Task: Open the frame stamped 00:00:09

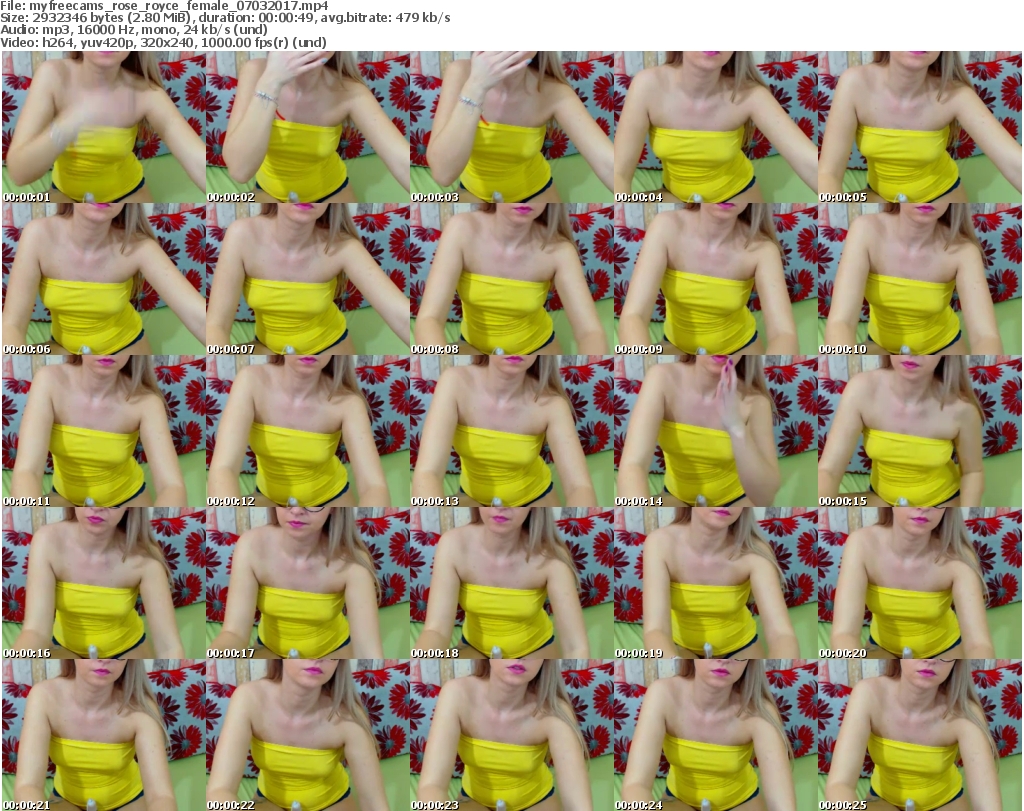Action: pyautogui.click(x=716, y=279)
